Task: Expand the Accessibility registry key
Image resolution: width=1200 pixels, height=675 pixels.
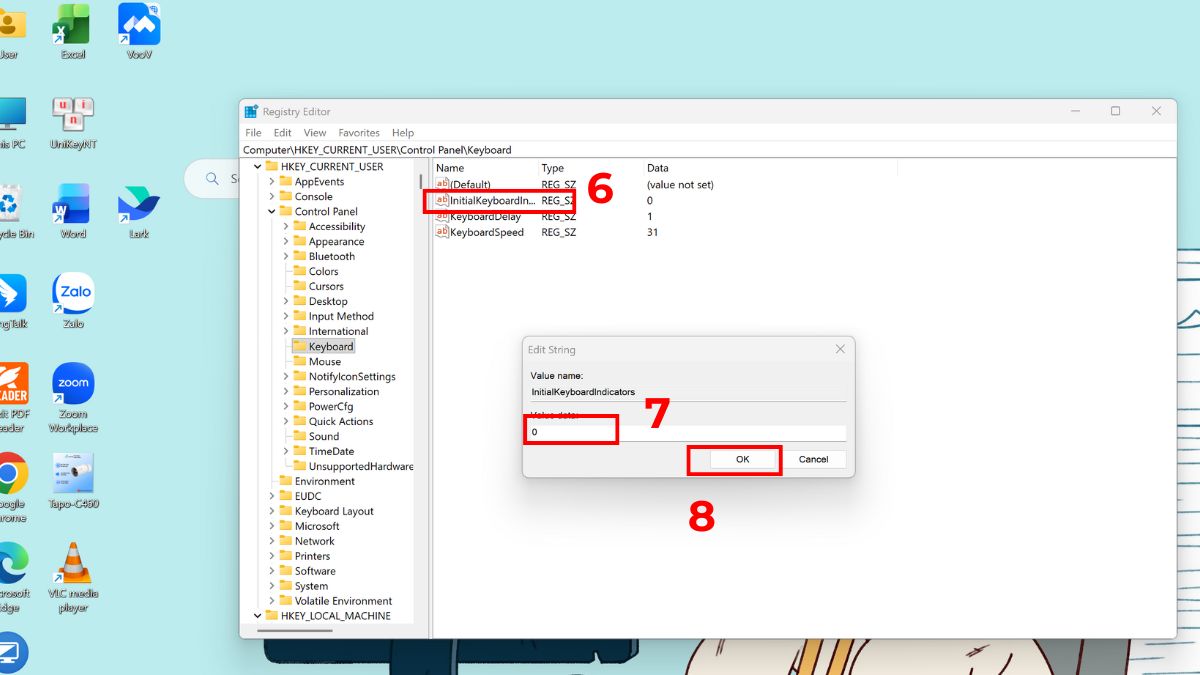Action: (x=286, y=227)
